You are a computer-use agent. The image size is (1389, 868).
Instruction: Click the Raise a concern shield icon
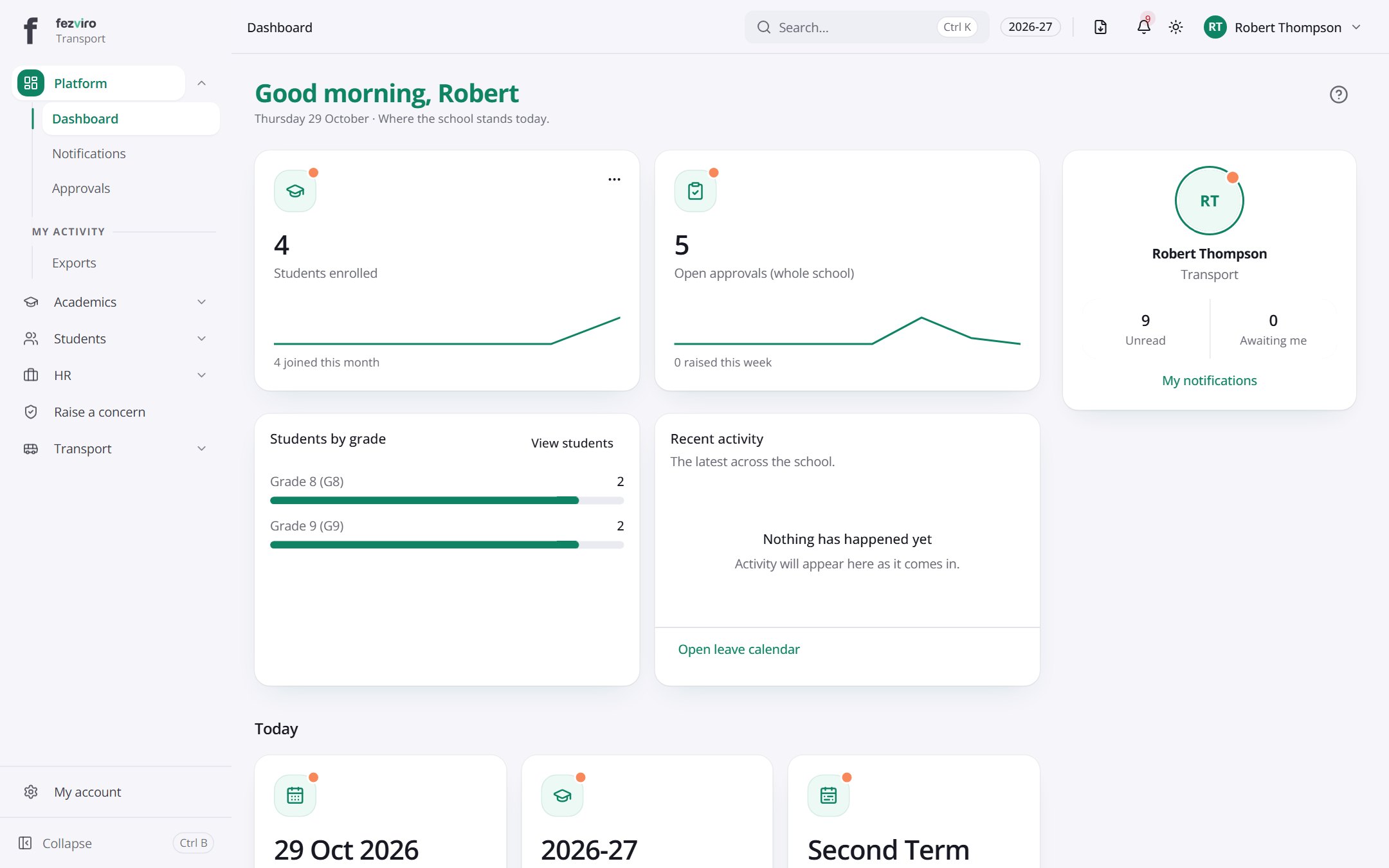pyautogui.click(x=31, y=412)
